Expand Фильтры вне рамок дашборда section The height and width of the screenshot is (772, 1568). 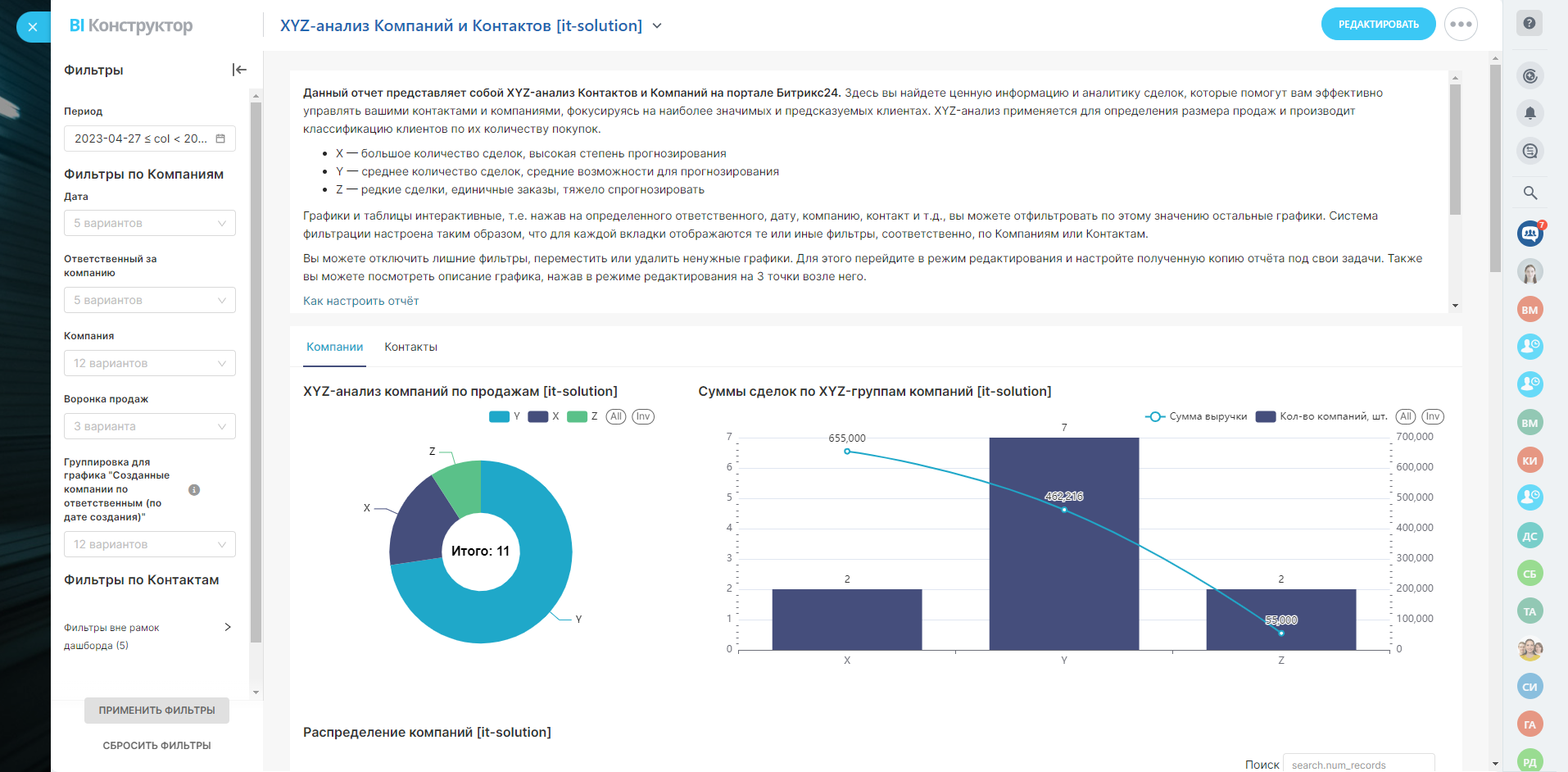coord(228,627)
